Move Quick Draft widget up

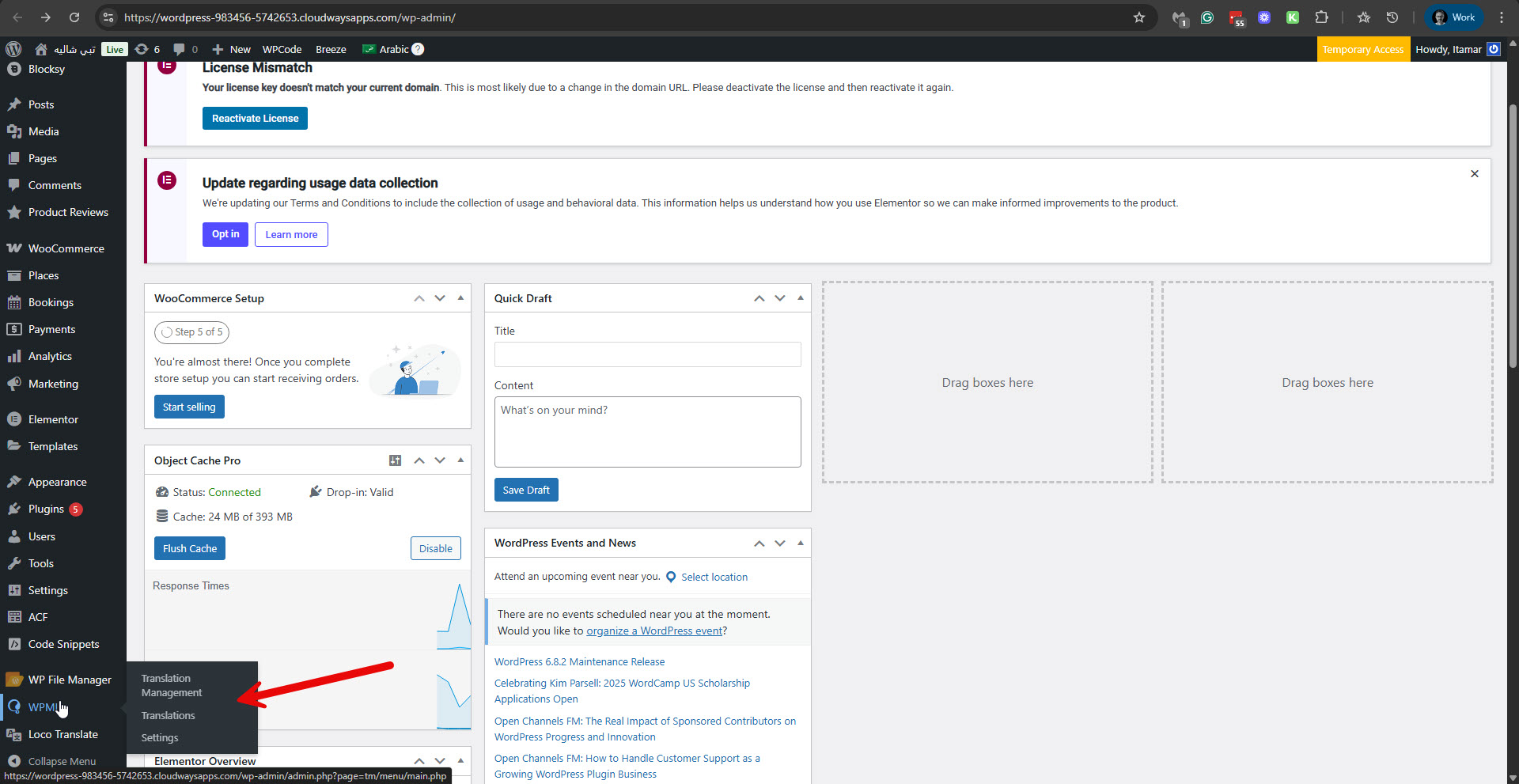coord(759,298)
